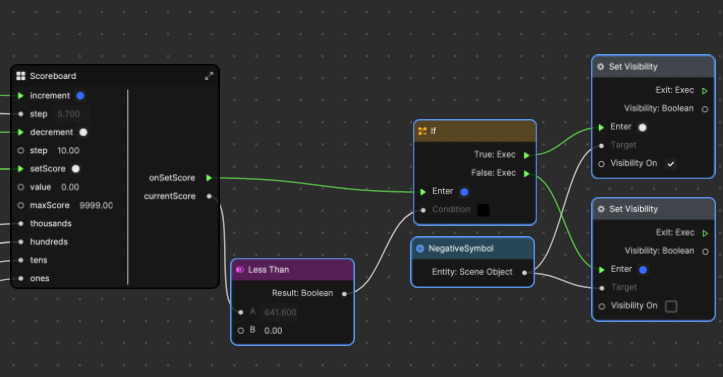
Task: Click white dot beside upper Set Visibility Enter
Action: pyautogui.click(x=642, y=127)
